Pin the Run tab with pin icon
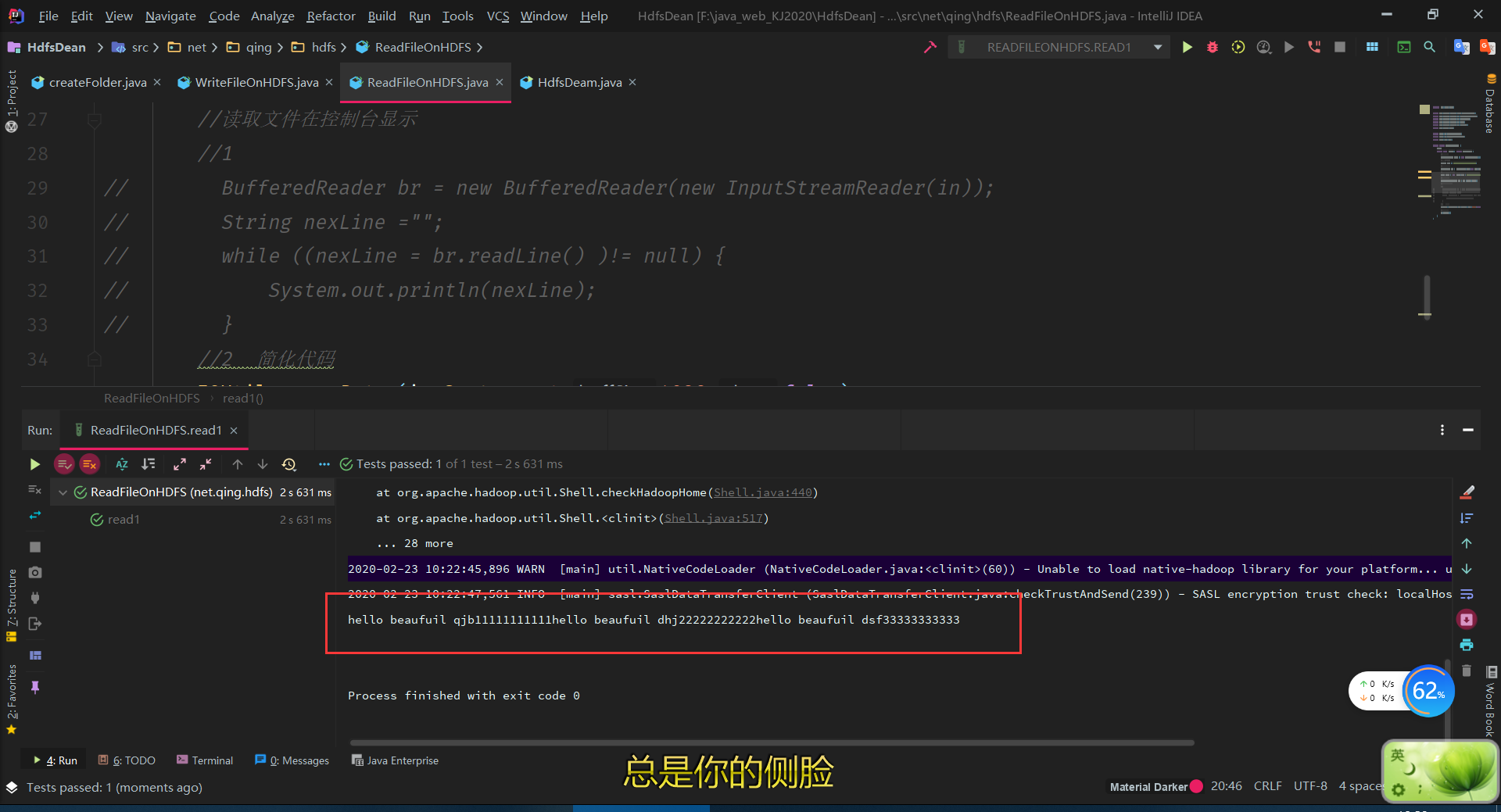Screen dimensions: 1501x812 tap(35, 687)
